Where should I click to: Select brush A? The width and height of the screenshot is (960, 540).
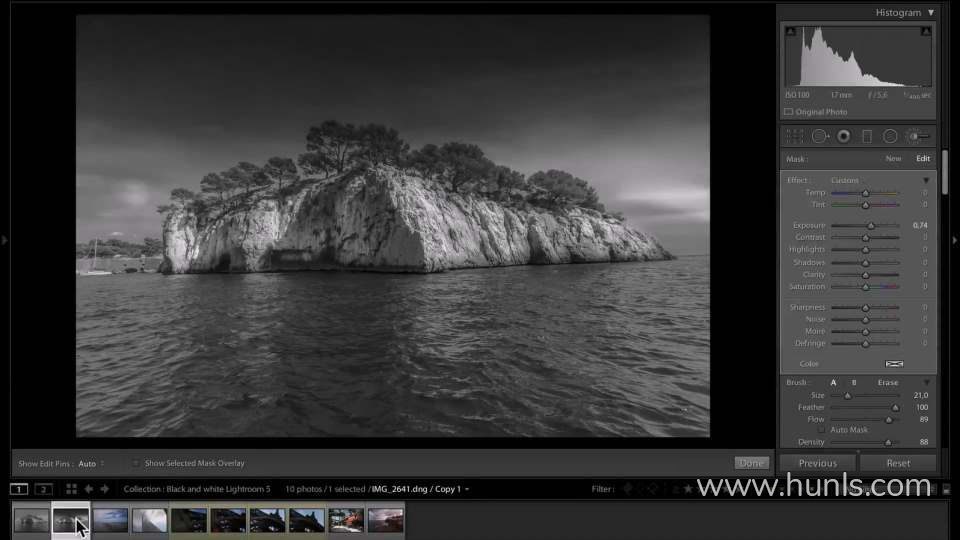tap(833, 383)
